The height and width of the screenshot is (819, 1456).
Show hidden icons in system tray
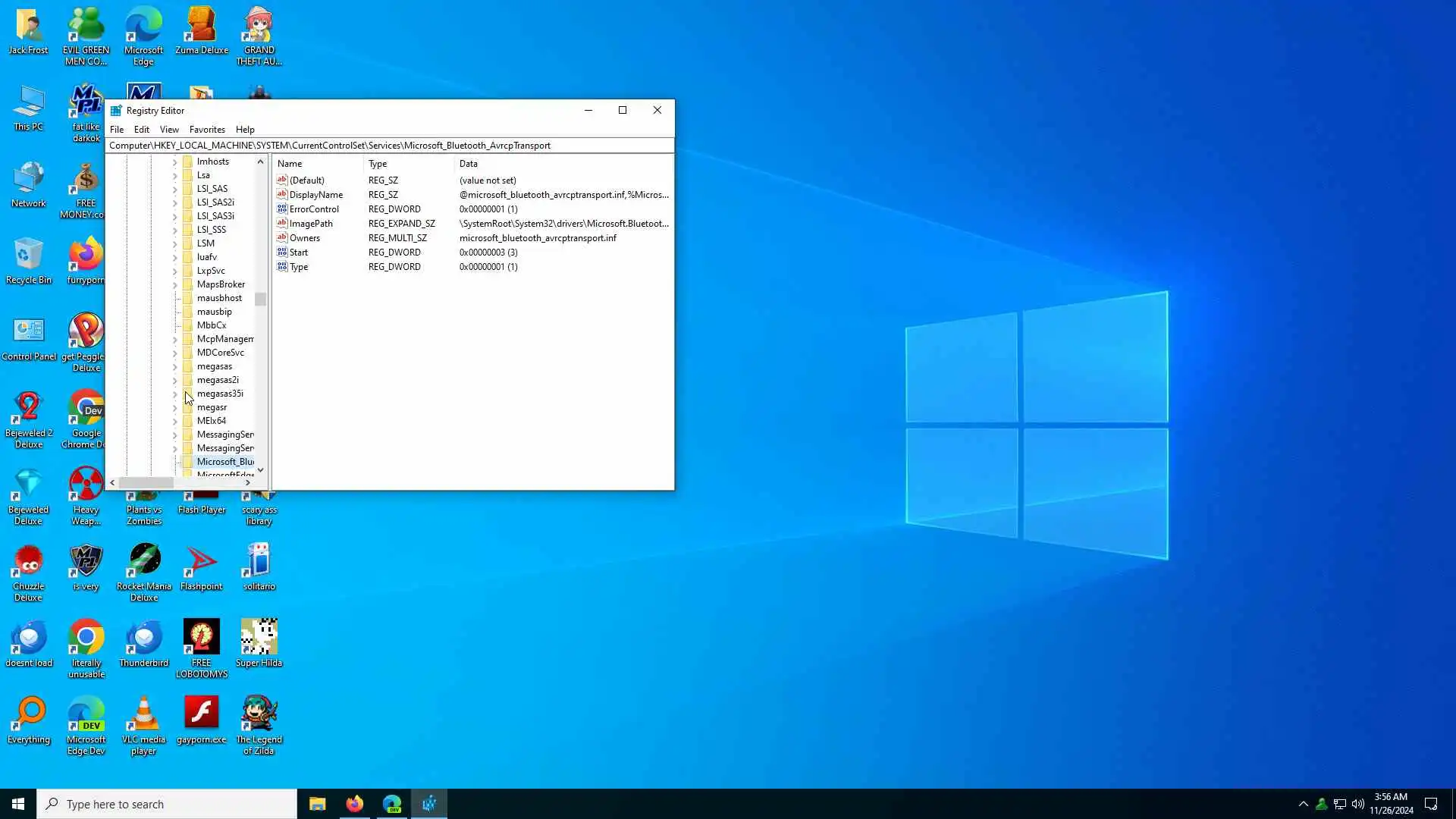coord(1303,804)
